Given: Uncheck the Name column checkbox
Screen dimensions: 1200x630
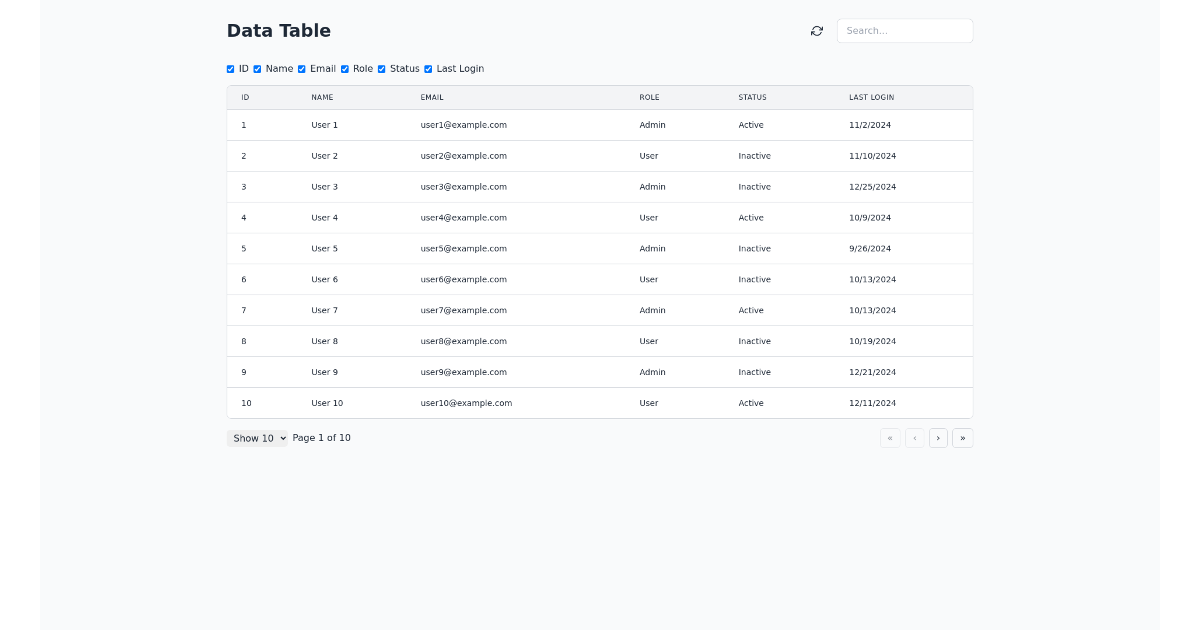Looking at the screenshot, I should coord(256,68).
